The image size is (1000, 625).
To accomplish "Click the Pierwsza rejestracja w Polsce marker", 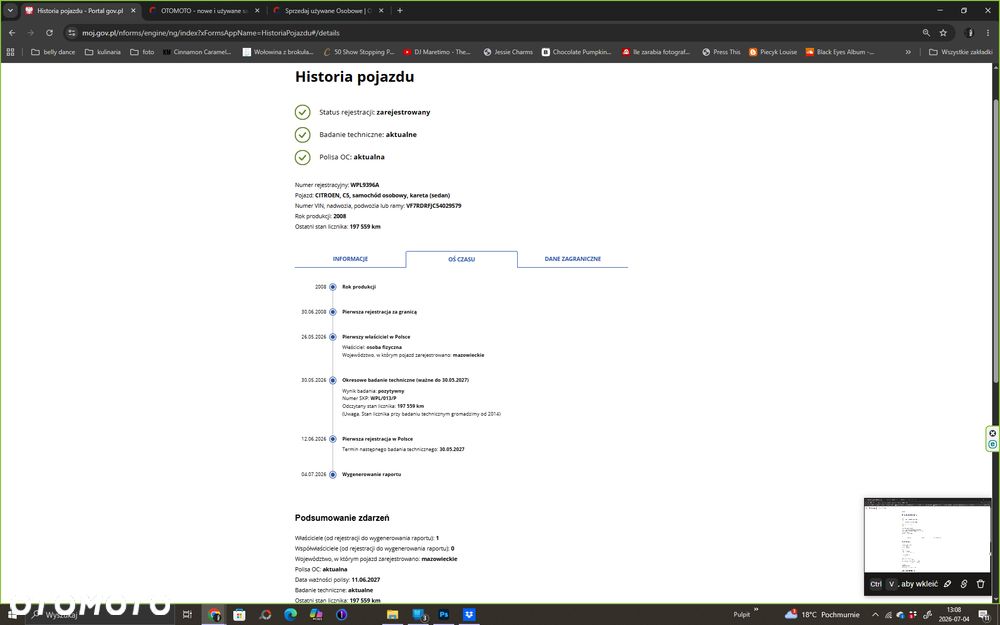I will pyautogui.click(x=332, y=439).
